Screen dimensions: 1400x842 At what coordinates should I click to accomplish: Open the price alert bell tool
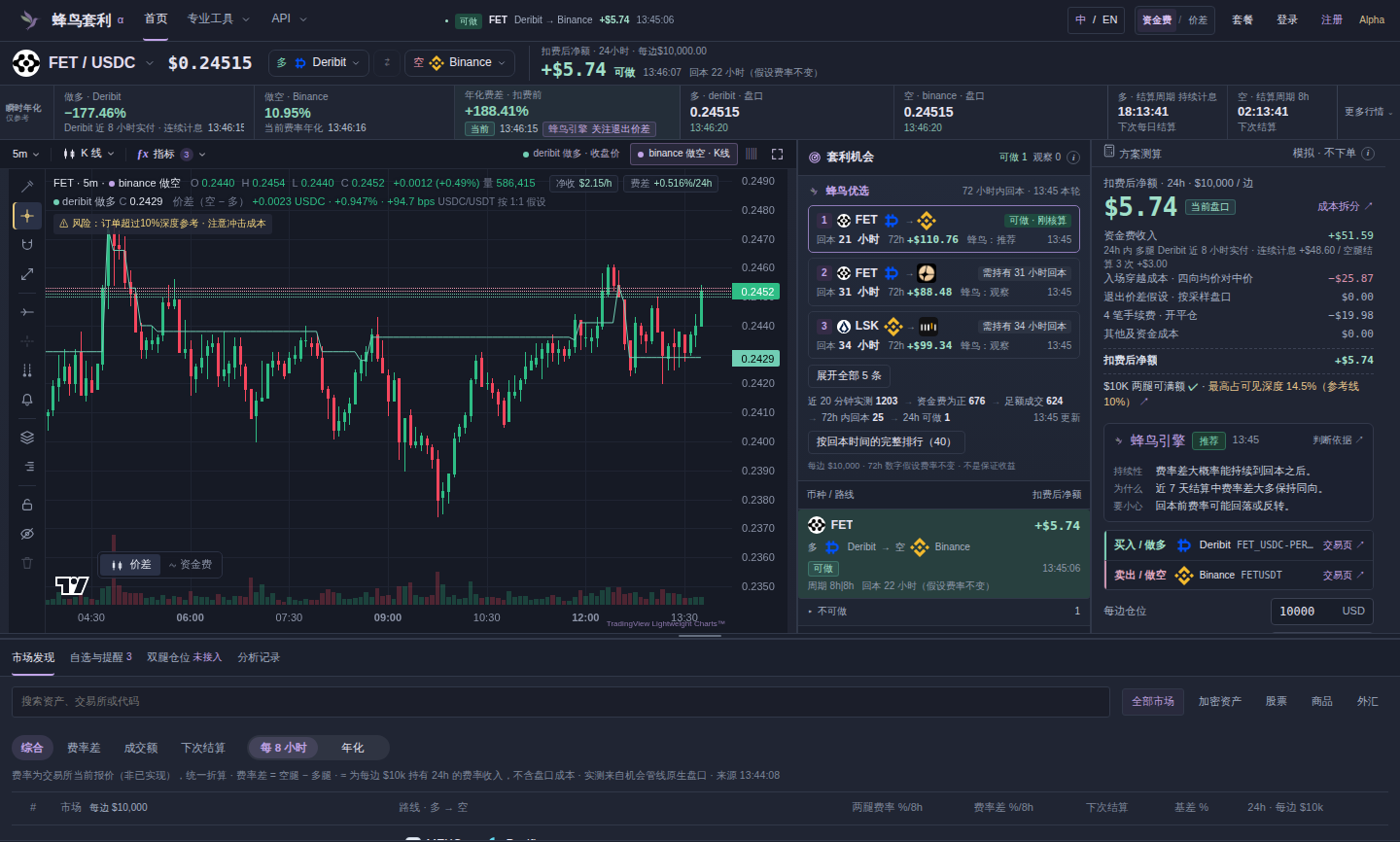click(27, 400)
